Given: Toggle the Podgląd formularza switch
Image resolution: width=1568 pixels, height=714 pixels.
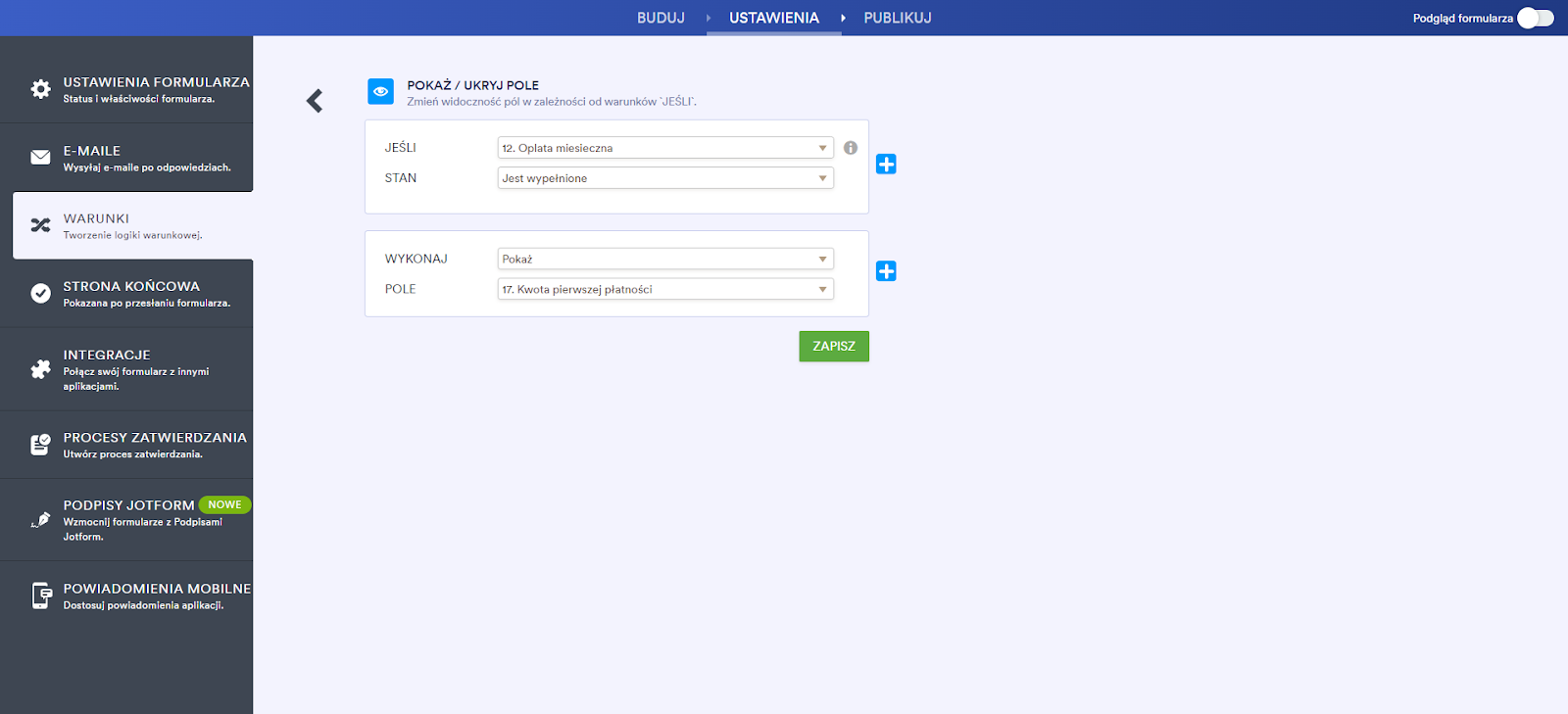Looking at the screenshot, I should tap(1536, 18).
